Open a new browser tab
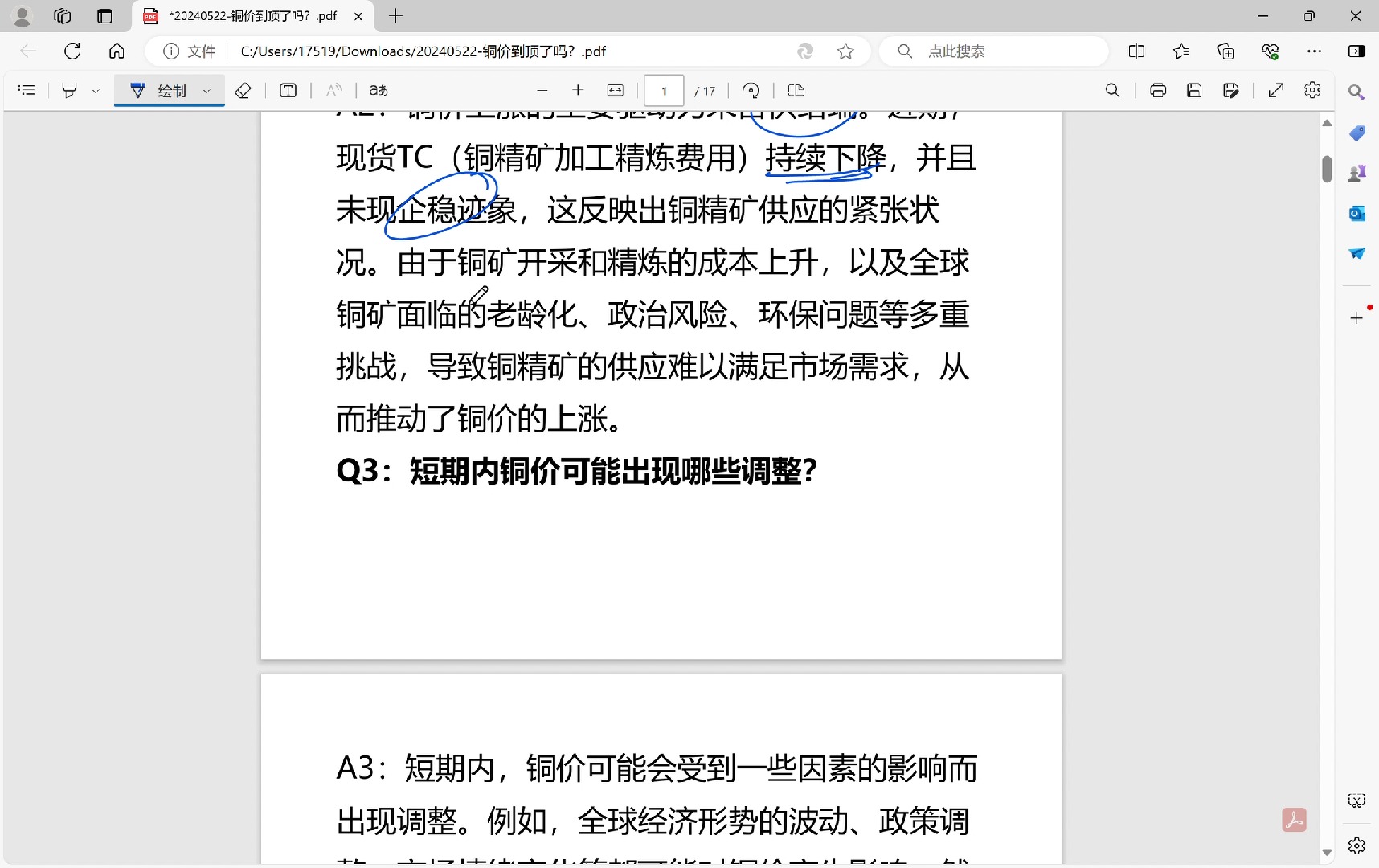Image resolution: width=1379 pixels, height=868 pixels. point(396,15)
